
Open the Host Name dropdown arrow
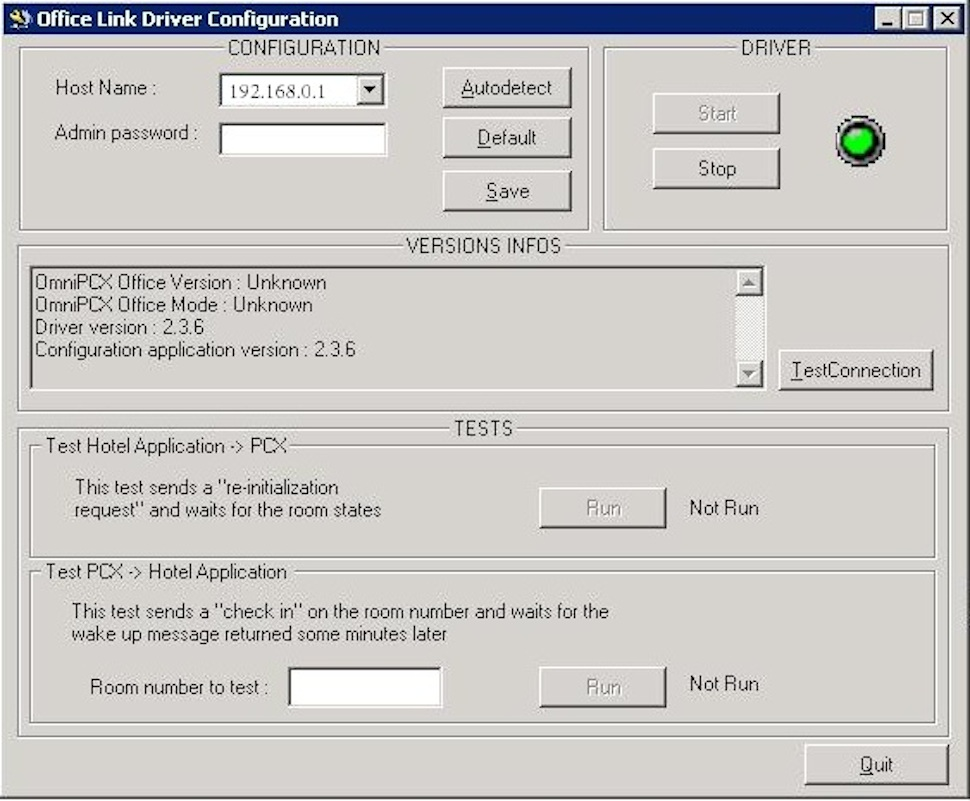370,90
